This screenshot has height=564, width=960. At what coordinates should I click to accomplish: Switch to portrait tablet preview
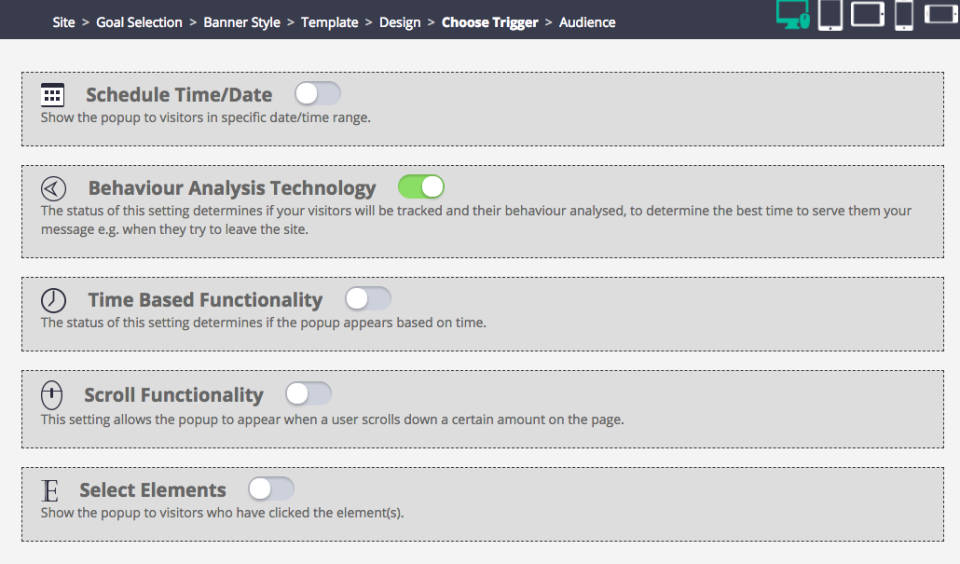pyautogui.click(x=830, y=15)
